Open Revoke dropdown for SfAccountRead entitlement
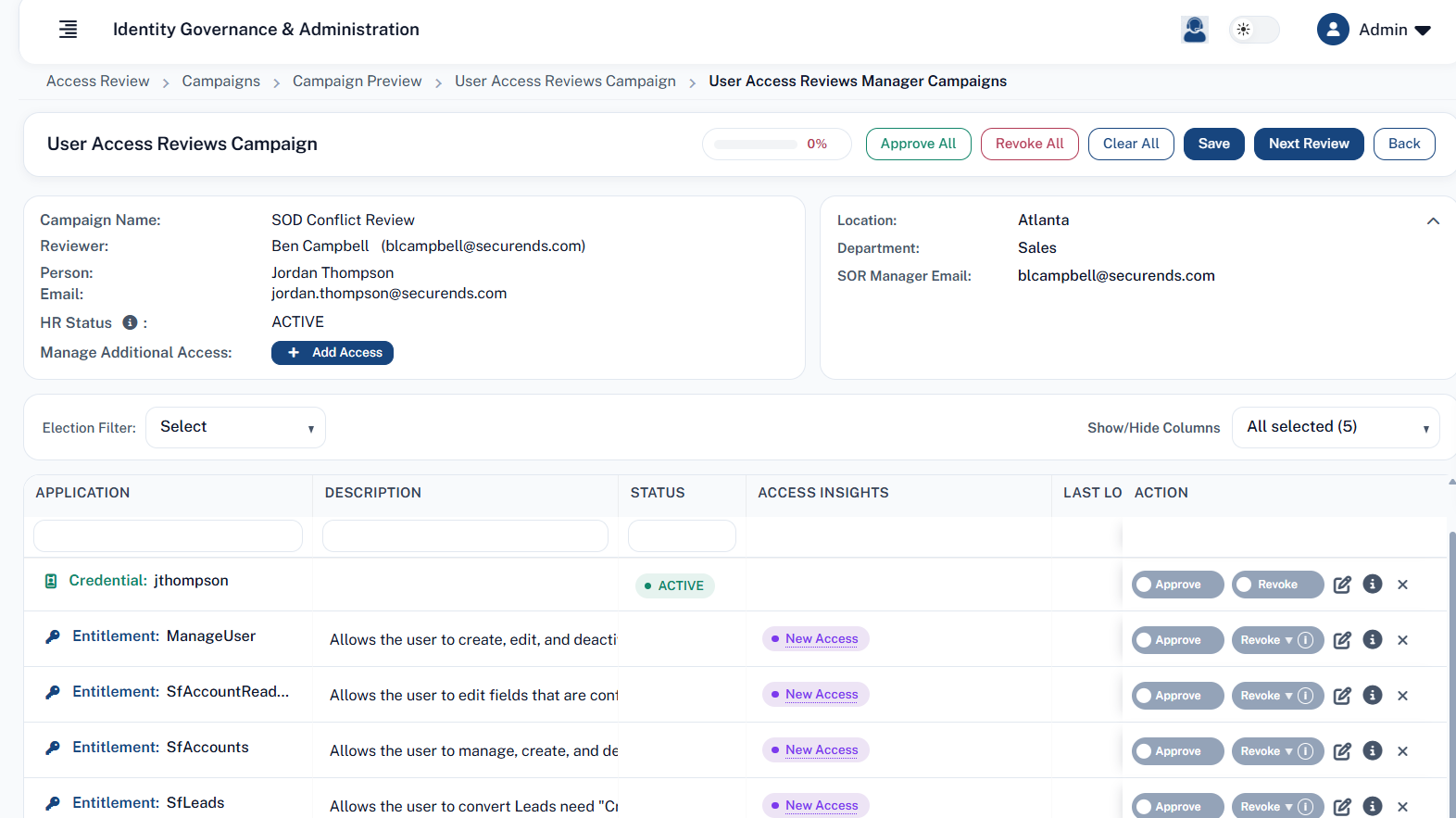1456x818 pixels. point(1277,696)
